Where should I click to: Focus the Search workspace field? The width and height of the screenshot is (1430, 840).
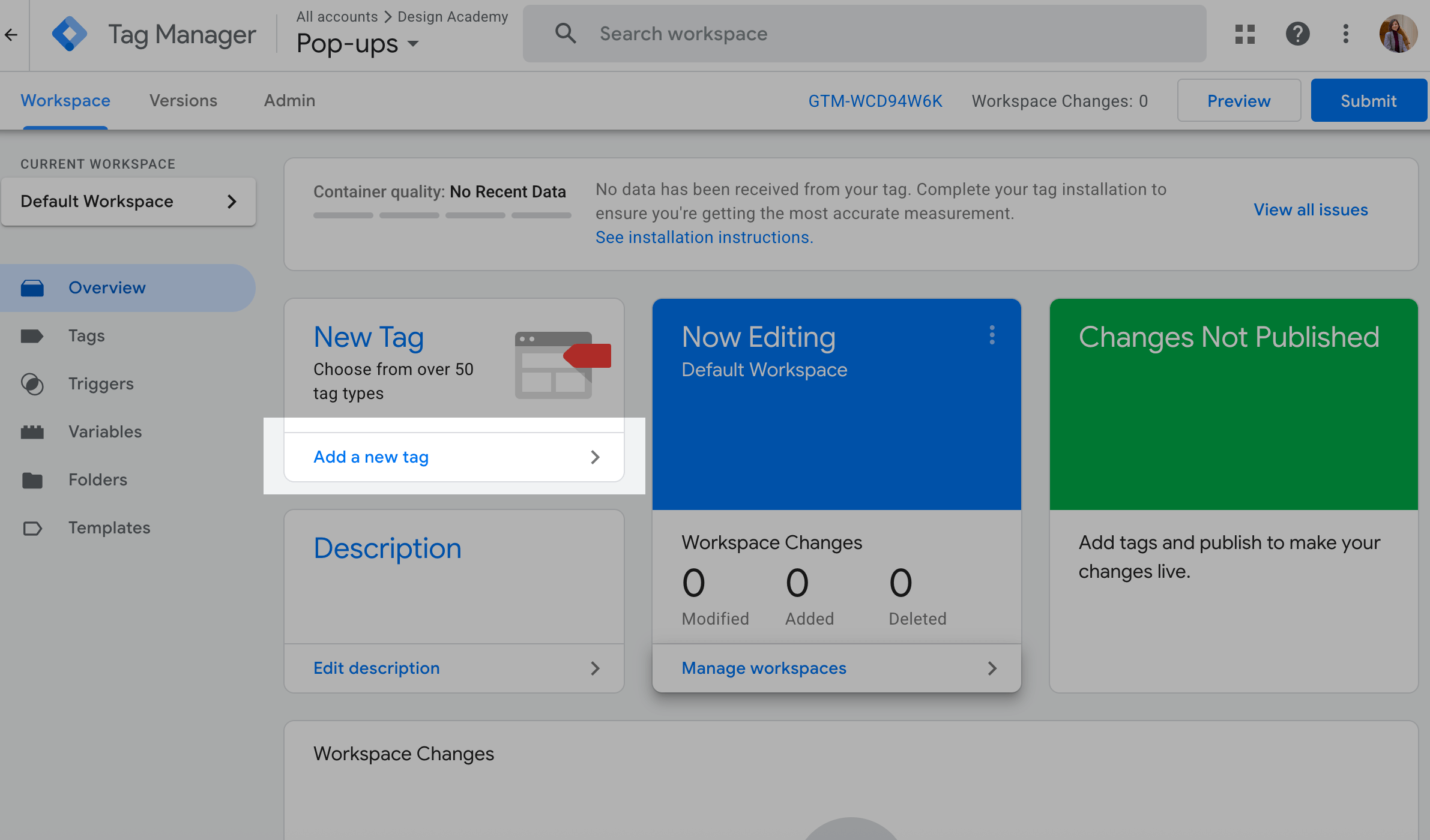point(864,34)
